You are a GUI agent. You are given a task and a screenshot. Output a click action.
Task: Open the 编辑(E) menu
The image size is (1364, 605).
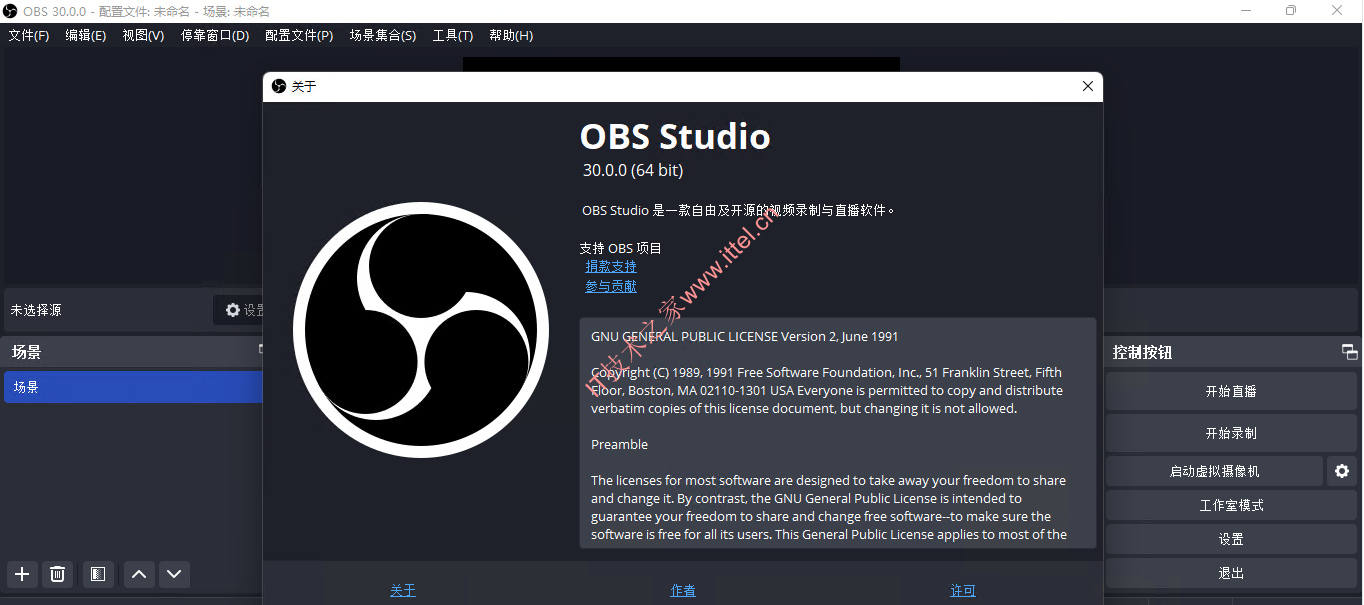point(86,36)
